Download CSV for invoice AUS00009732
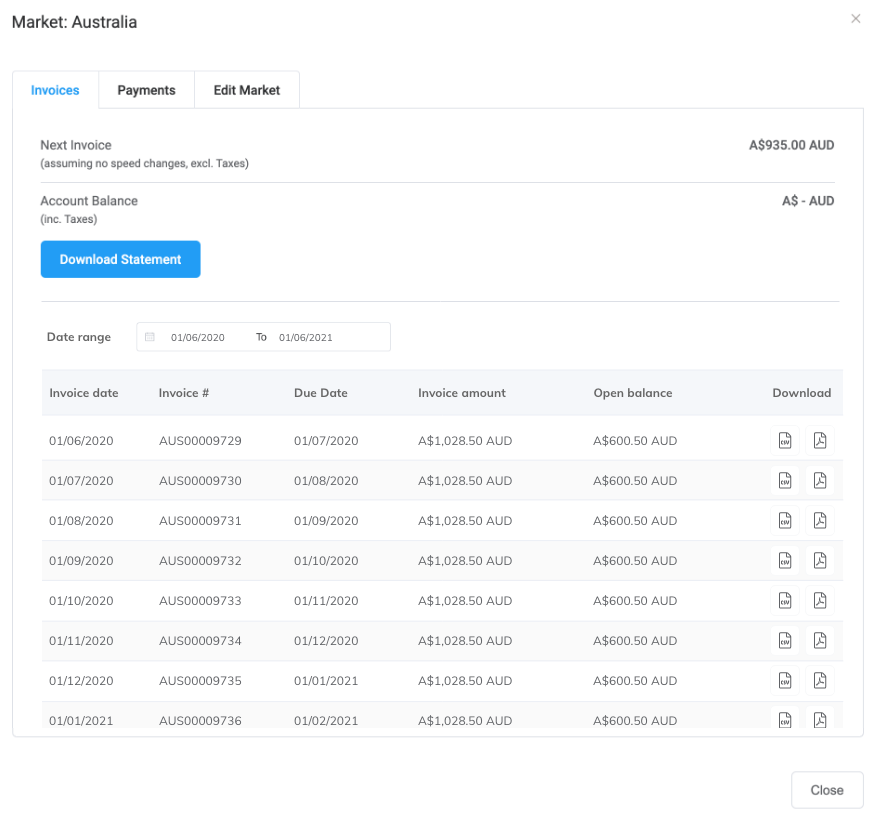The image size is (874, 815). [x=785, y=560]
